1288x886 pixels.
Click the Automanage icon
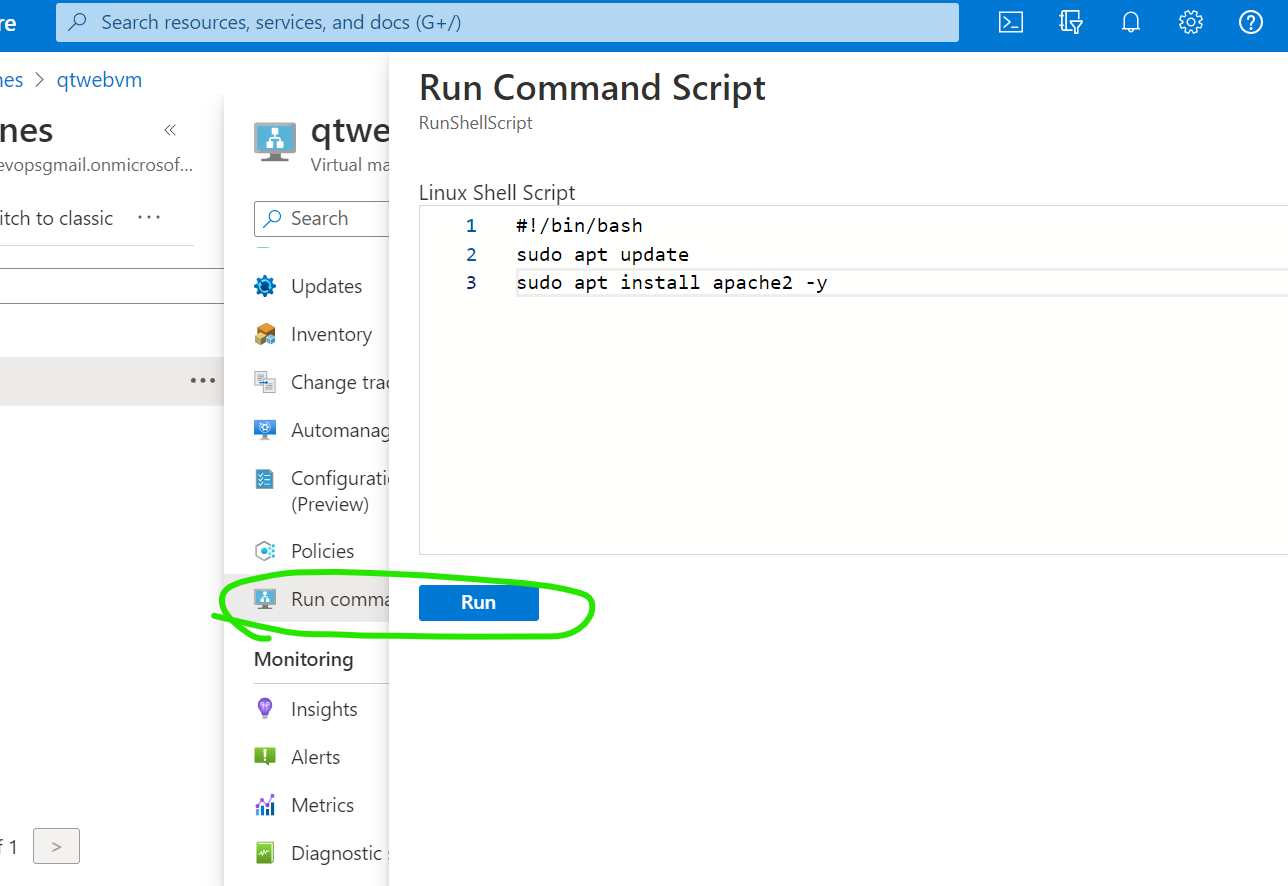(265, 430)
